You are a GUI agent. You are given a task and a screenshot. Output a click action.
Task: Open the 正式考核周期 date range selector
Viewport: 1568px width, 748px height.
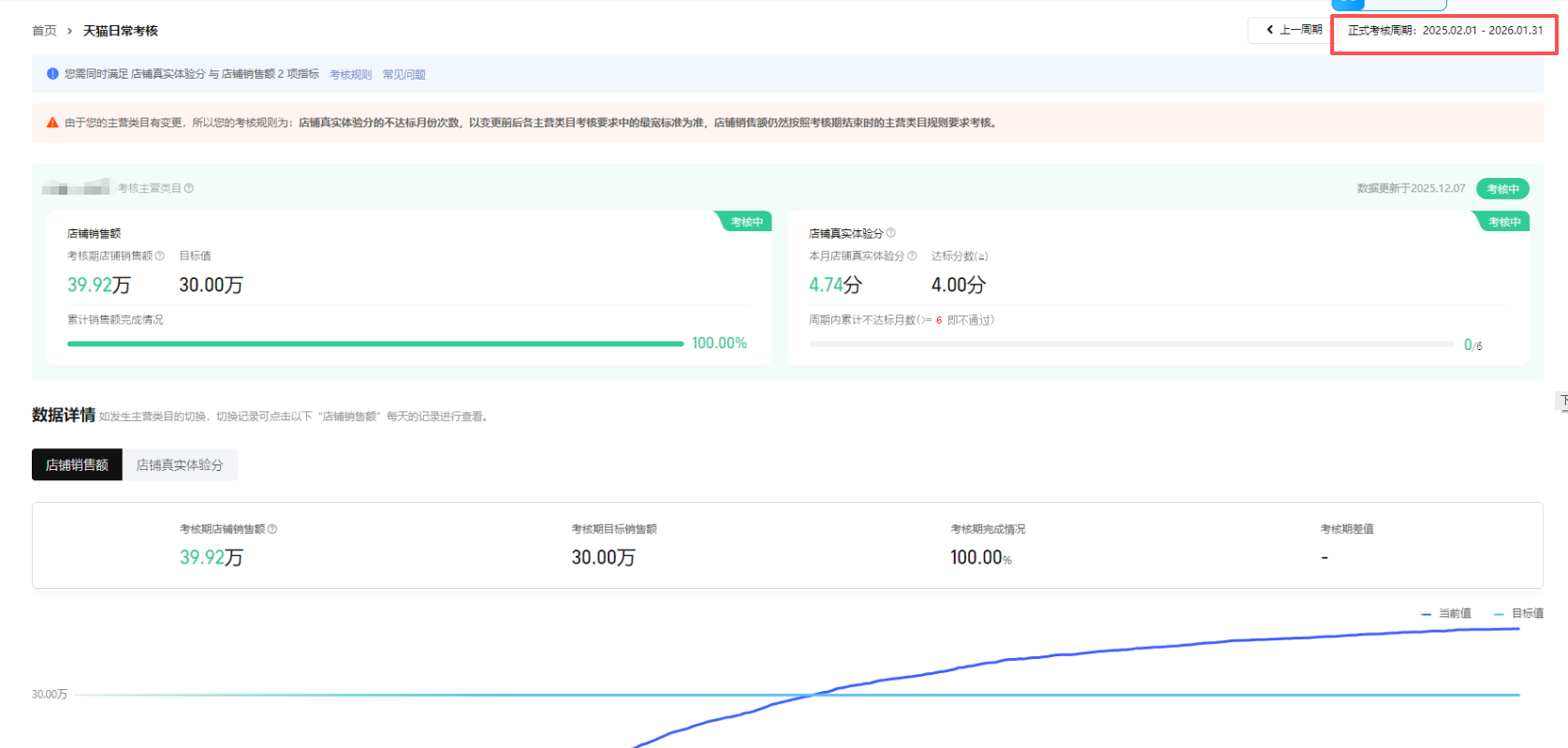pyautogui.click(x=1444, y=31)
